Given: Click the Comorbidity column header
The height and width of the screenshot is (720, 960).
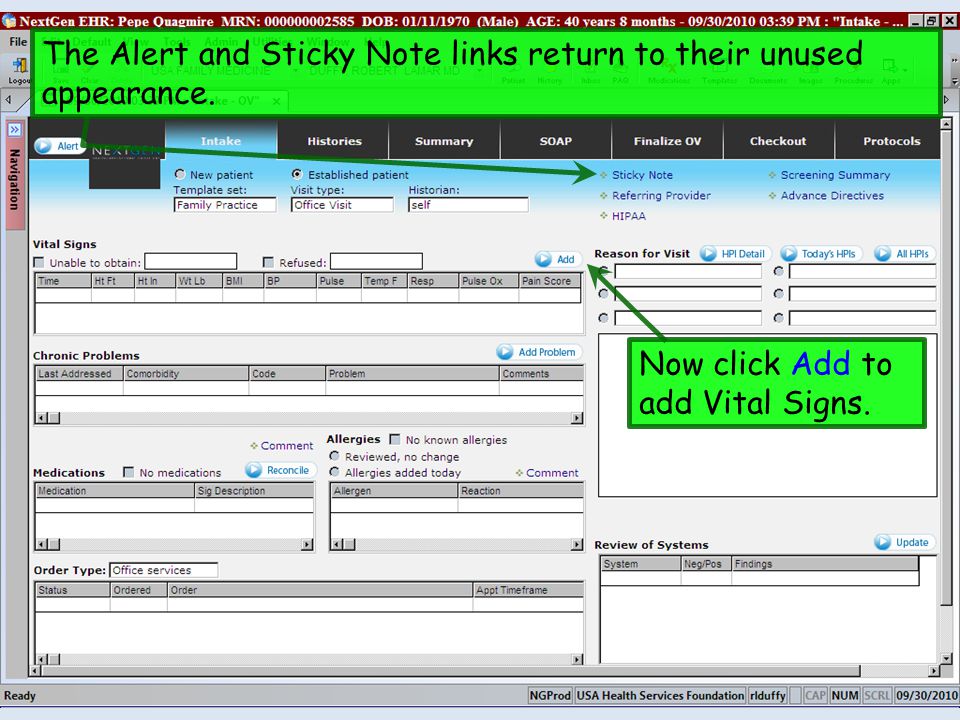Looking at the screenshot, I should 186,373.
